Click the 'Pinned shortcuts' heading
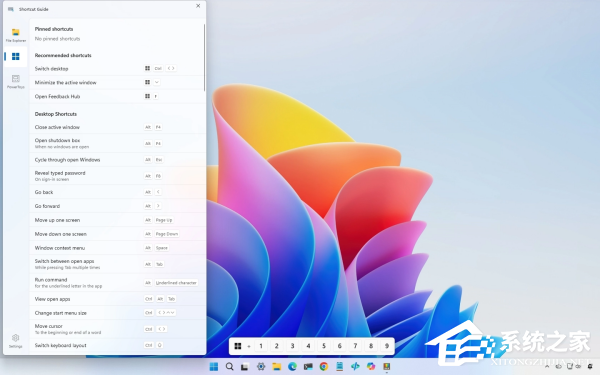The width and height of the screenshot is (600, 375). (54, 29)
